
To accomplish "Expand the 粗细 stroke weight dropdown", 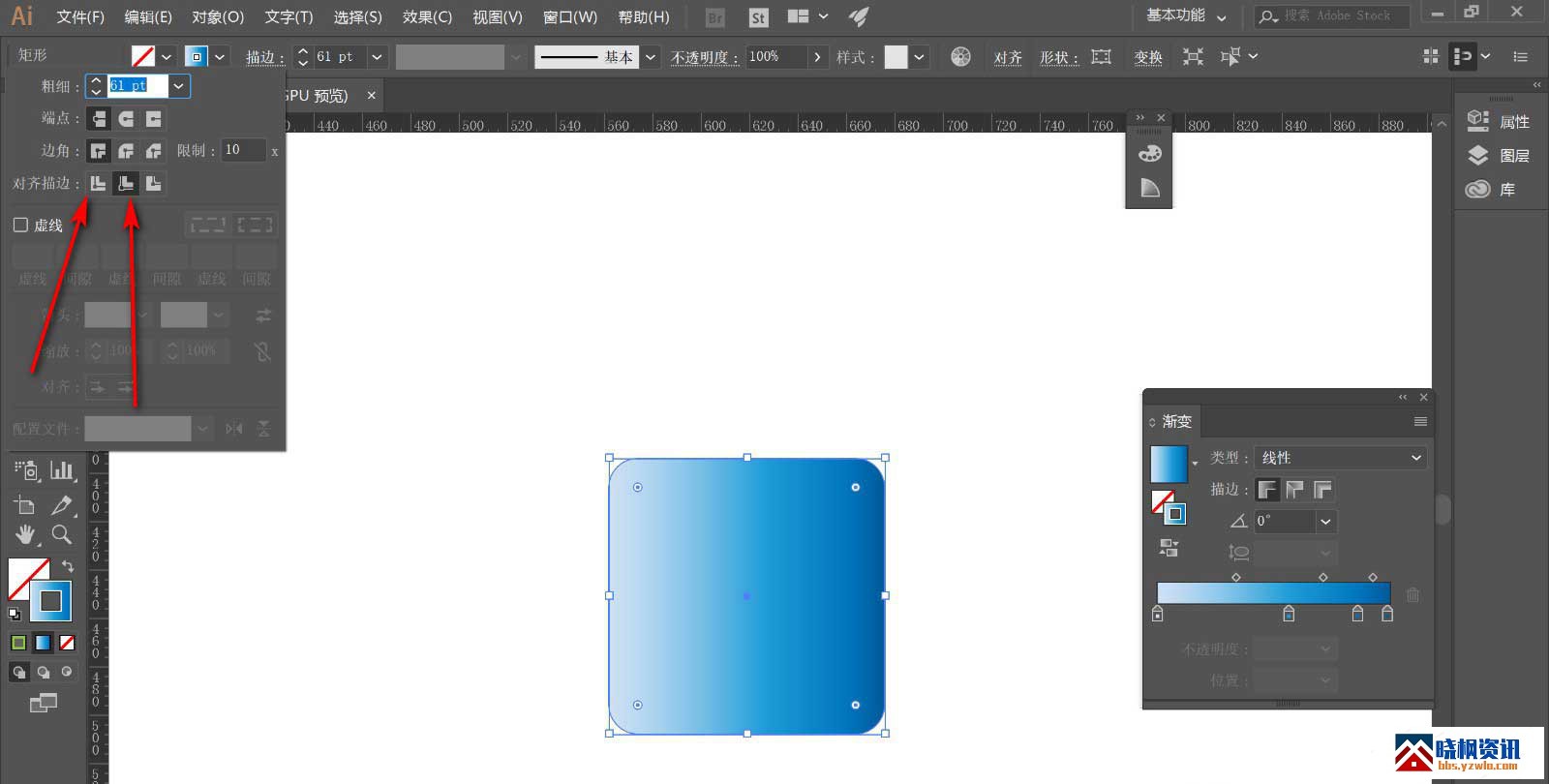I will point(178,86).
